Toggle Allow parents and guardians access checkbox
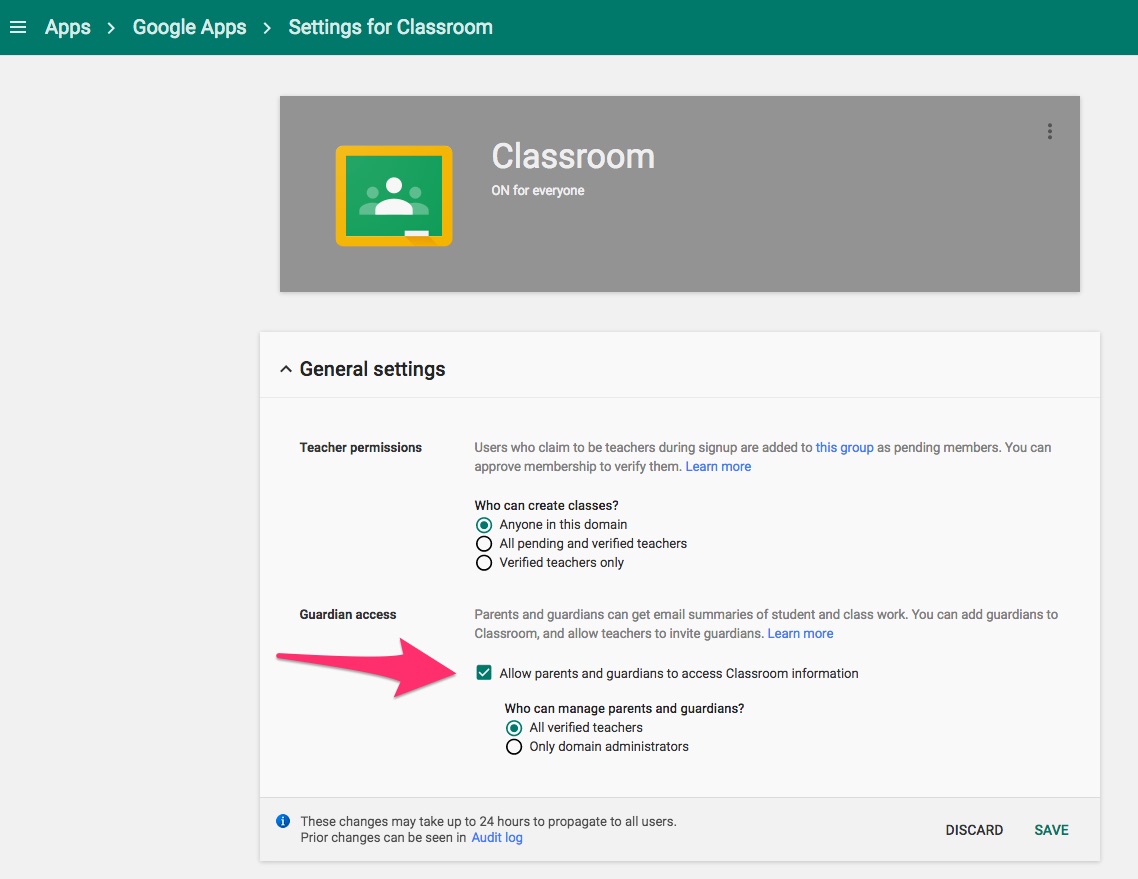This screenshot has height=879, width=1138. (484, 673)
